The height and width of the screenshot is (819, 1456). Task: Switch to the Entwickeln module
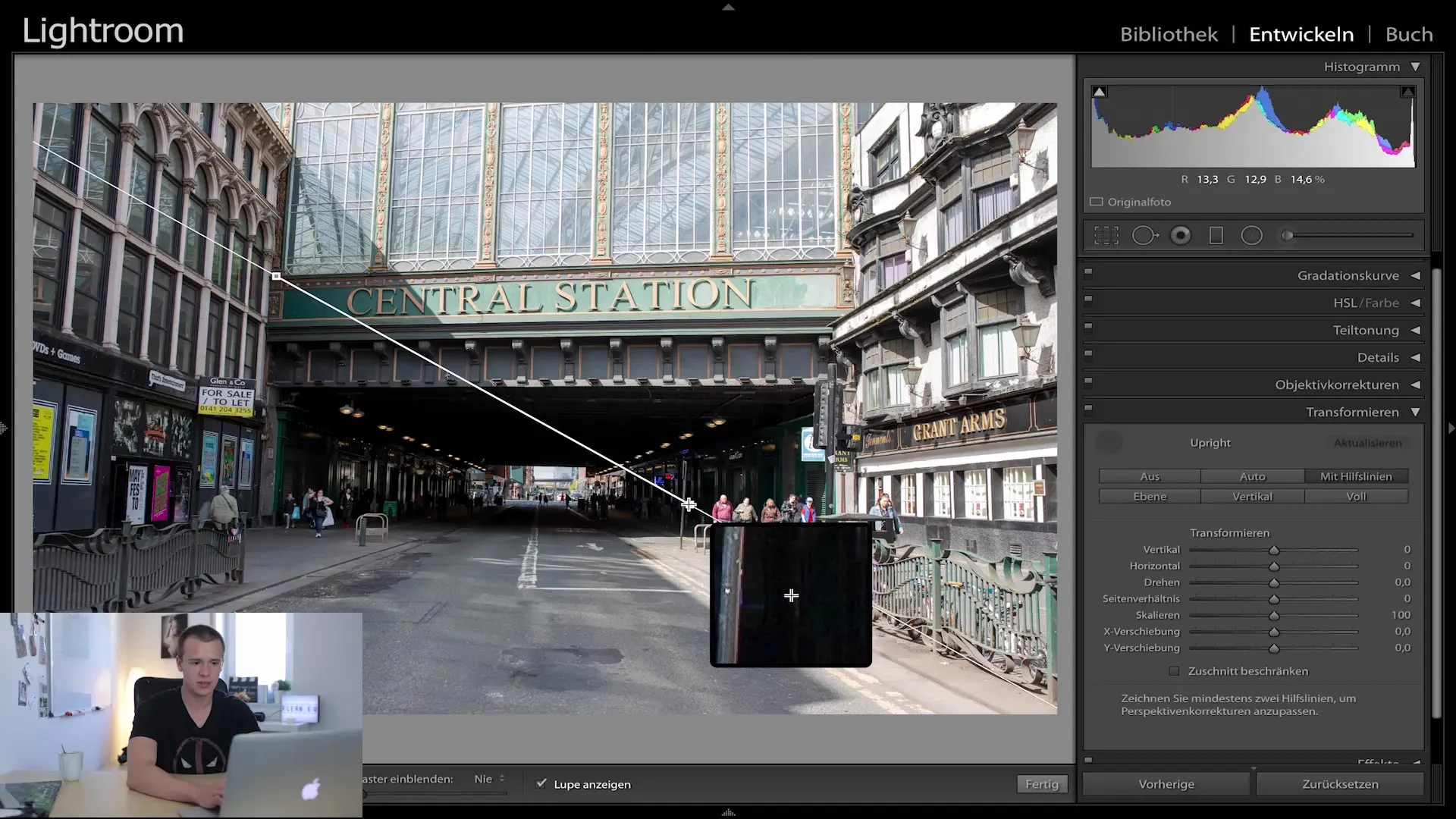pyautogui.click(x=1301, y=34)
